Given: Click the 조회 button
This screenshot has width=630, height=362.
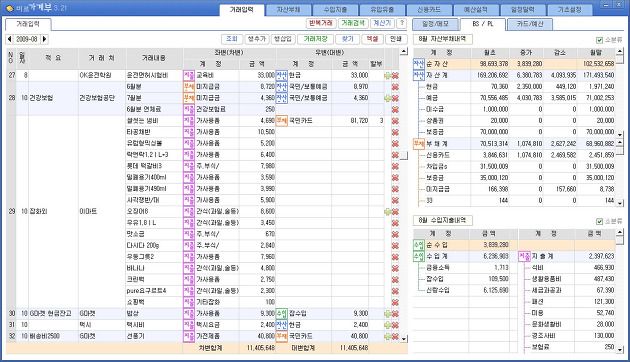Looking at the screenshot, I should (x=232, y=39).
